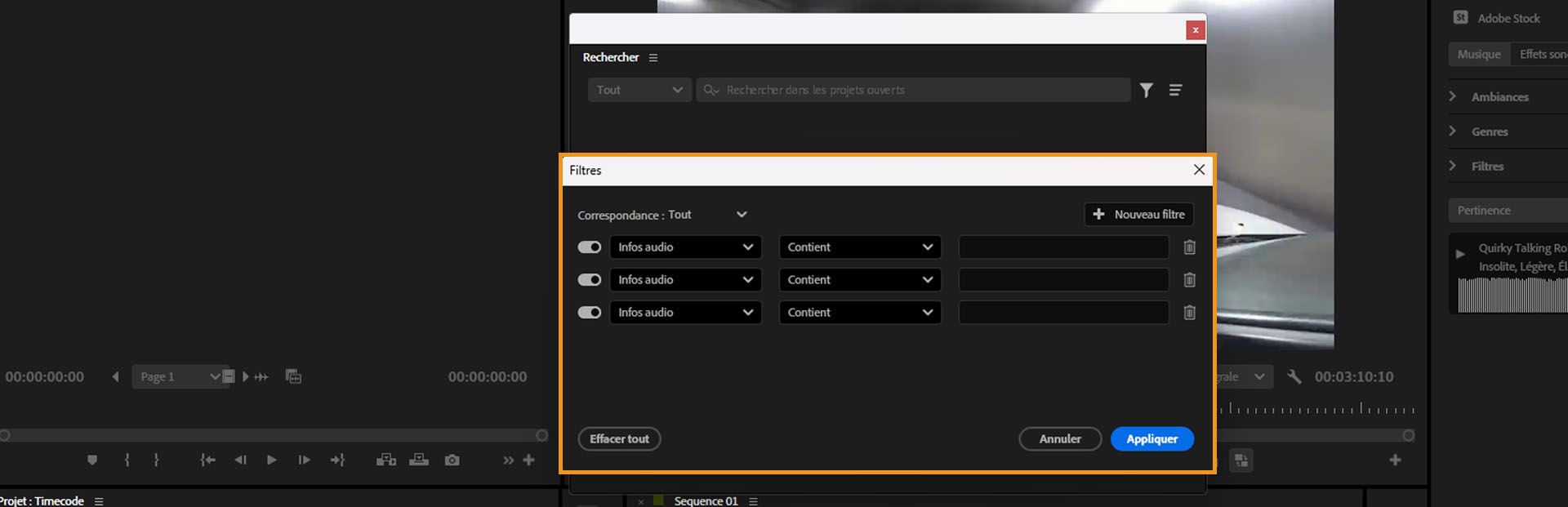Click the Rechercher dans les projets ouverts field
1568x507 pixels.
point(913,90)
